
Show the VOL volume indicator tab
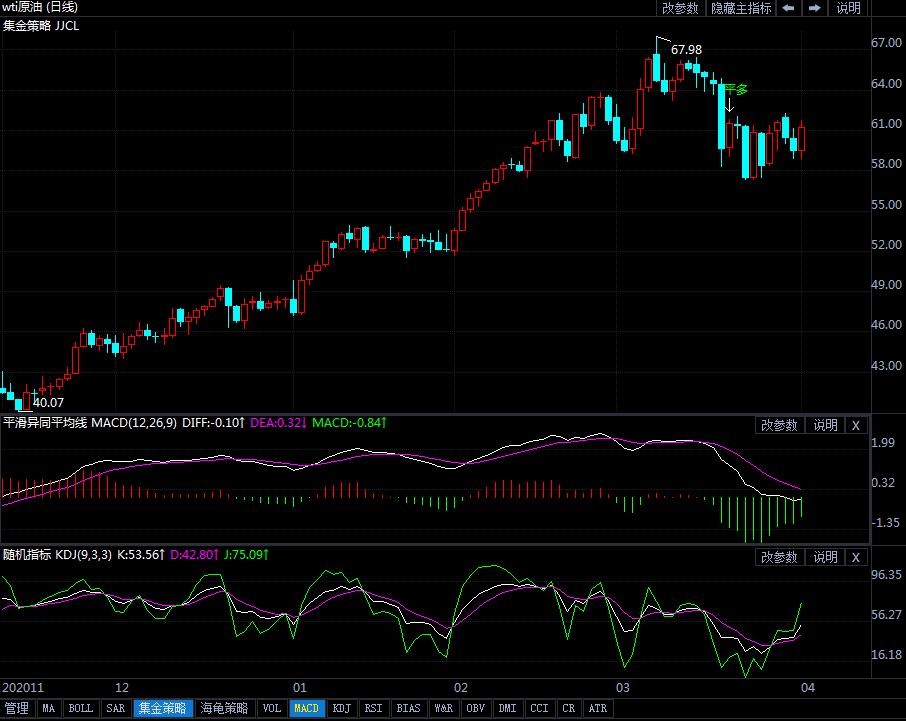click(271, 709)
